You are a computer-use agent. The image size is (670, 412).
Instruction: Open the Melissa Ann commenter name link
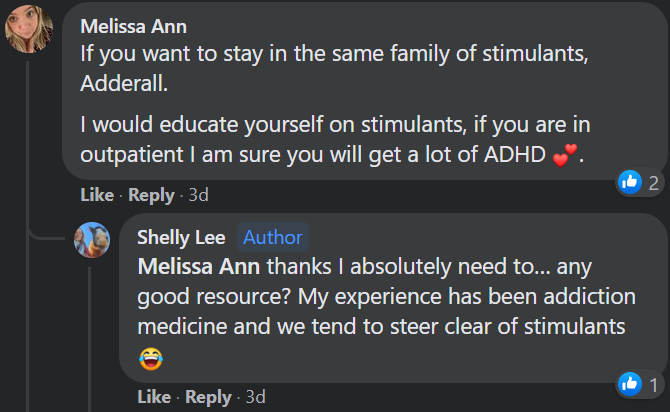coord(133,26)
